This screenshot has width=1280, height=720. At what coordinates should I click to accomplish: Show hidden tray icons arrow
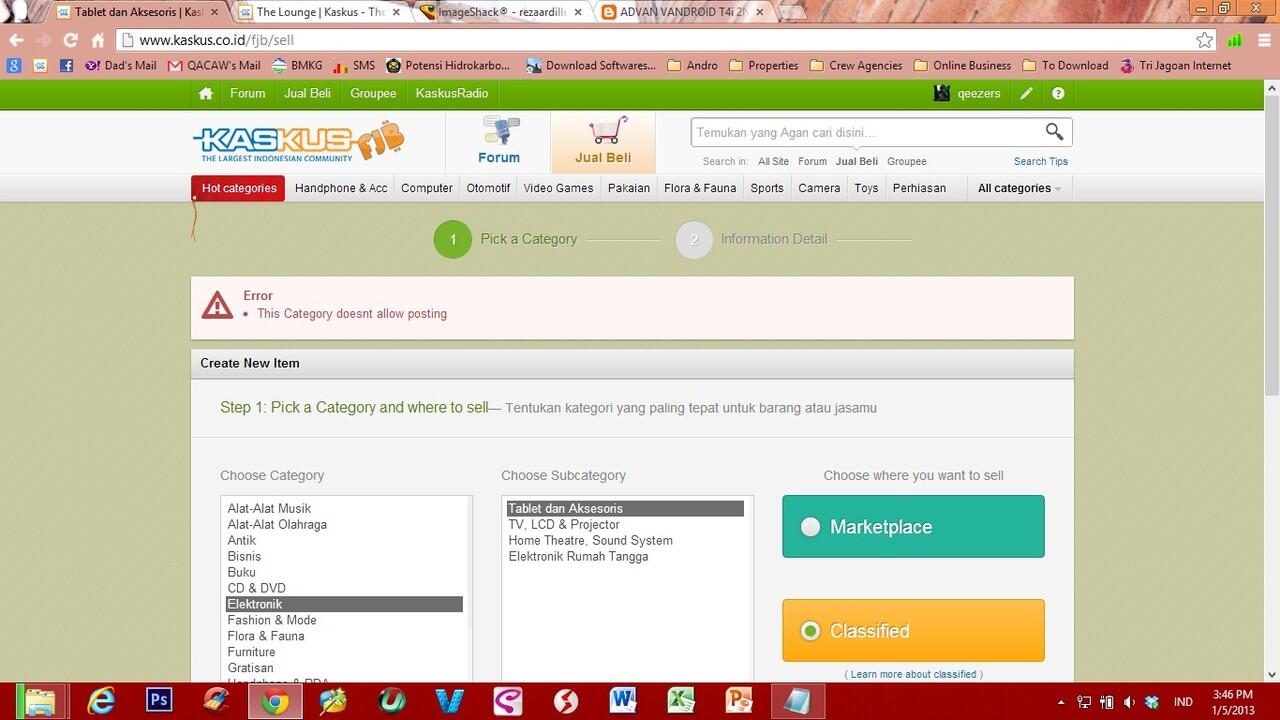click(1061, 701)
